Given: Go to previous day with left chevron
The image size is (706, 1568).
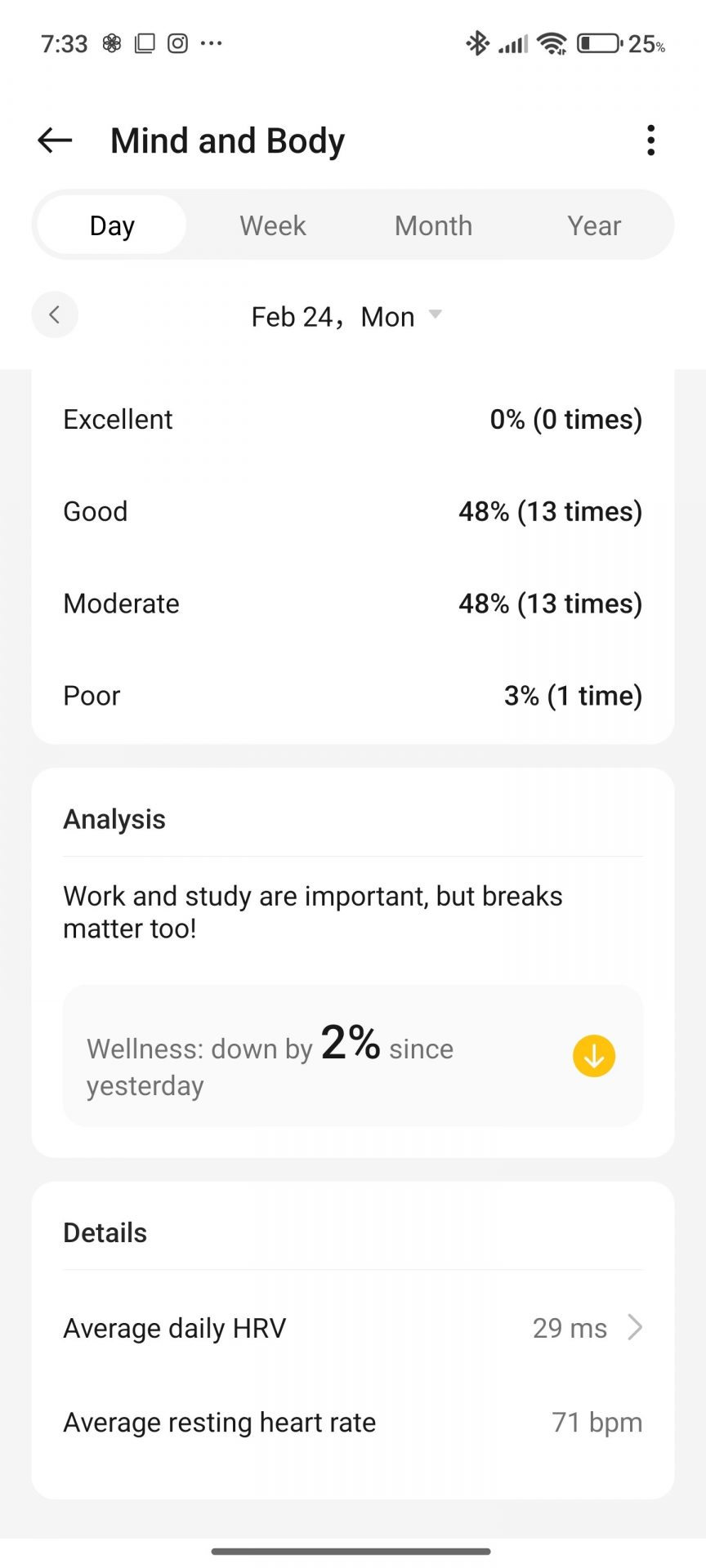Looking at the screenshot, I should [55, 314].
